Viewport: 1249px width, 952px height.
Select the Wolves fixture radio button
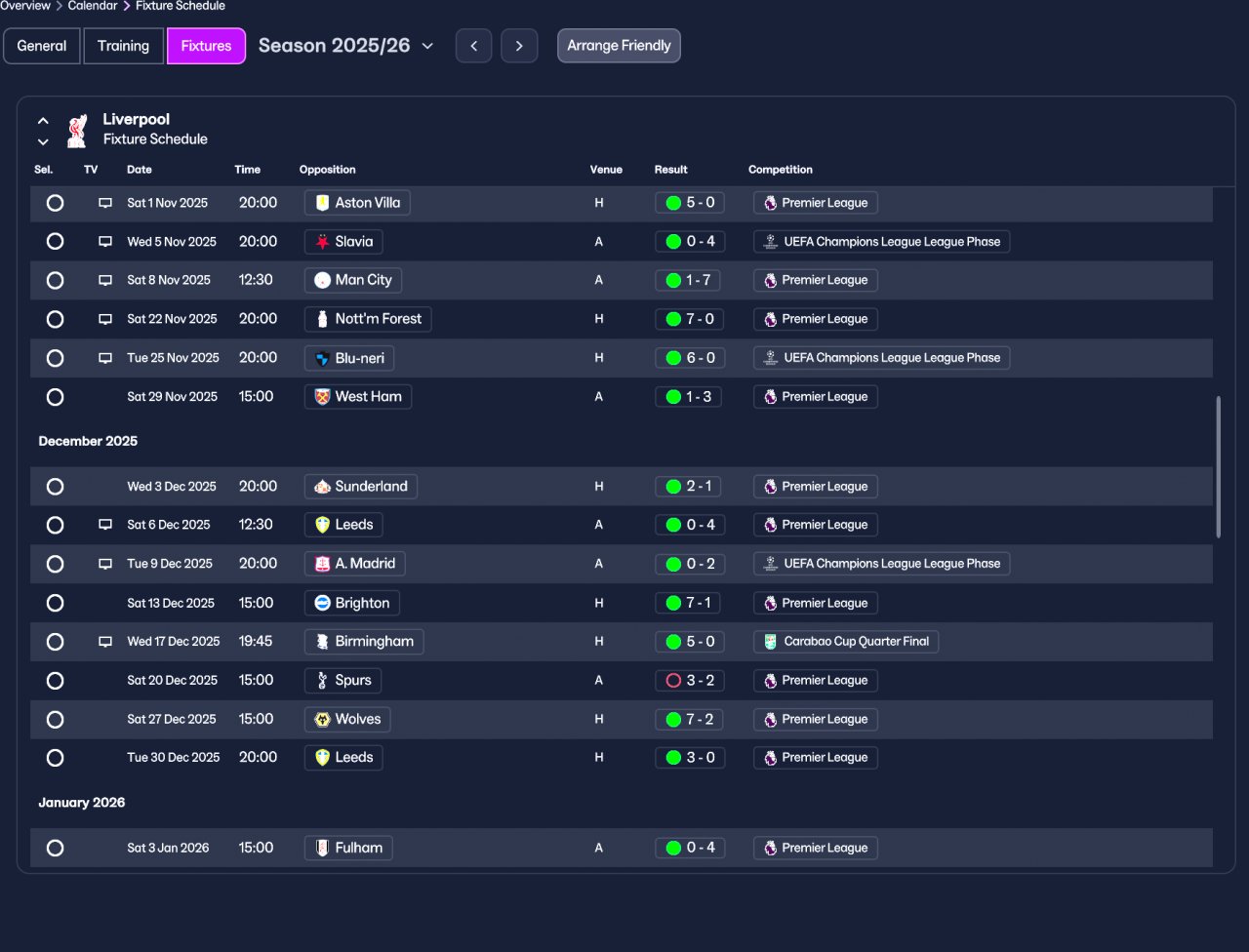(55, 720)
